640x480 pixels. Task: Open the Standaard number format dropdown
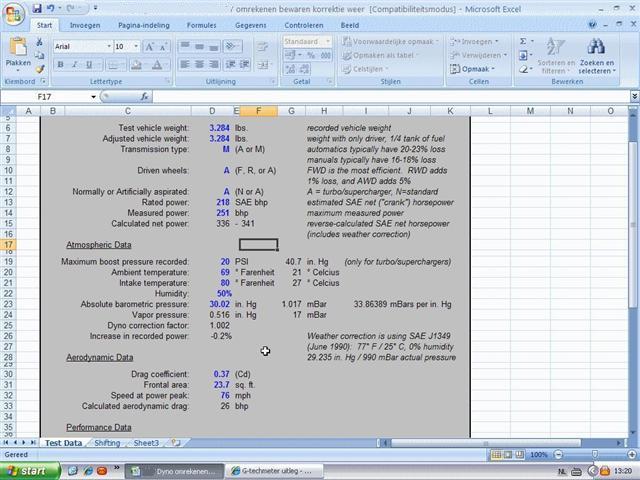327,42
